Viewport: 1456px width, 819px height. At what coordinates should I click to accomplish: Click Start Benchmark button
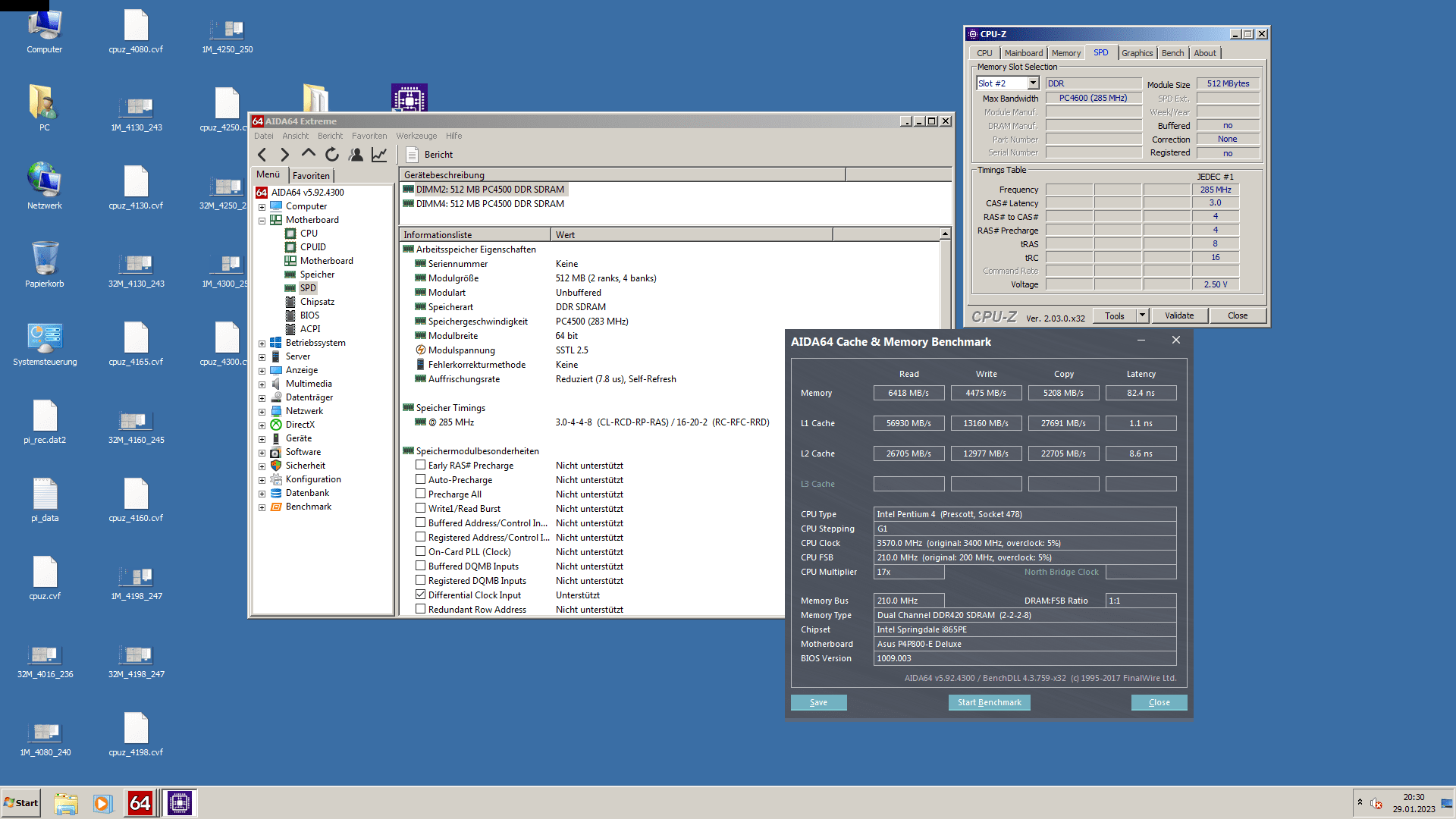point(989,702)
